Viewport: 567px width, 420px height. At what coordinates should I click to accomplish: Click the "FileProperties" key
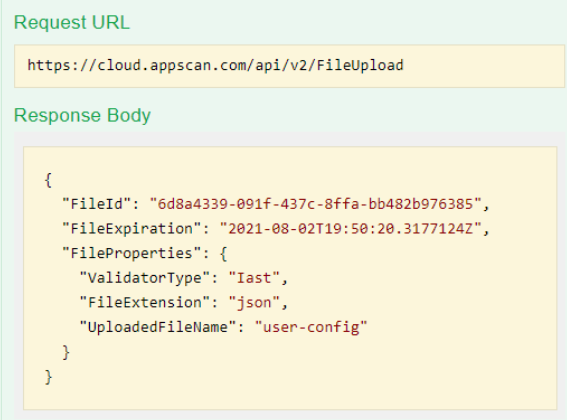coord(131,253)
